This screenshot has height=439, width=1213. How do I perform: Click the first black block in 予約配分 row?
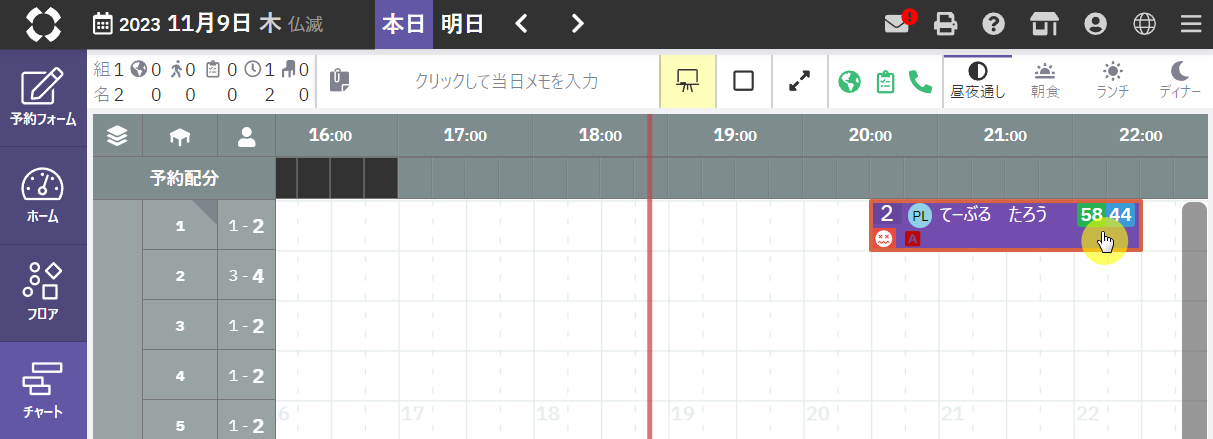point(286,179)
